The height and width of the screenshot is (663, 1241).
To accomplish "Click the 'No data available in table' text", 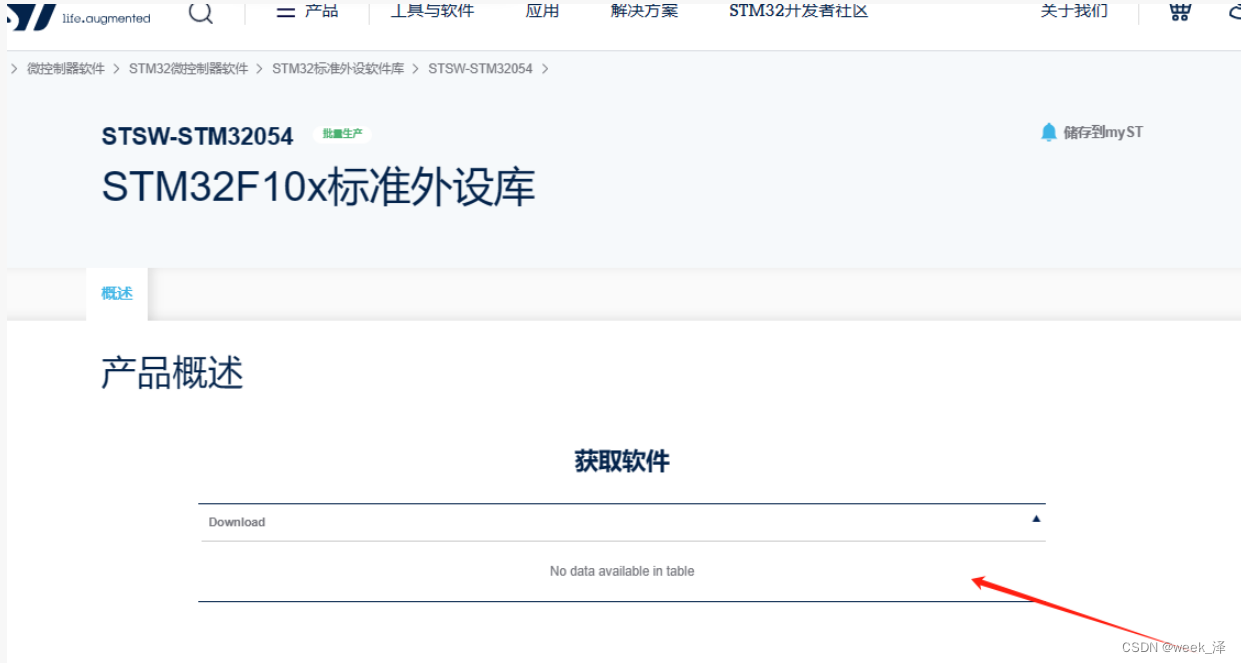I will [622, 571].
